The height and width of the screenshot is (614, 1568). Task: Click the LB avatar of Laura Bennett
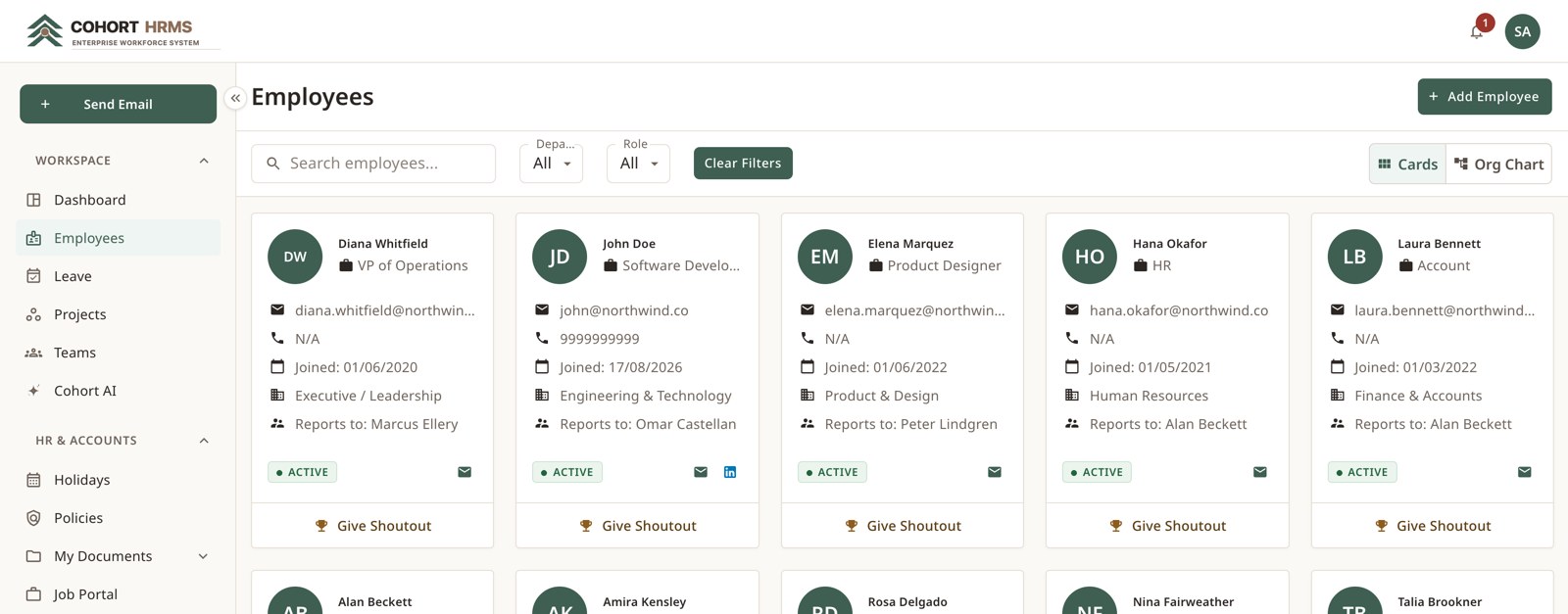click(1354, 257)
